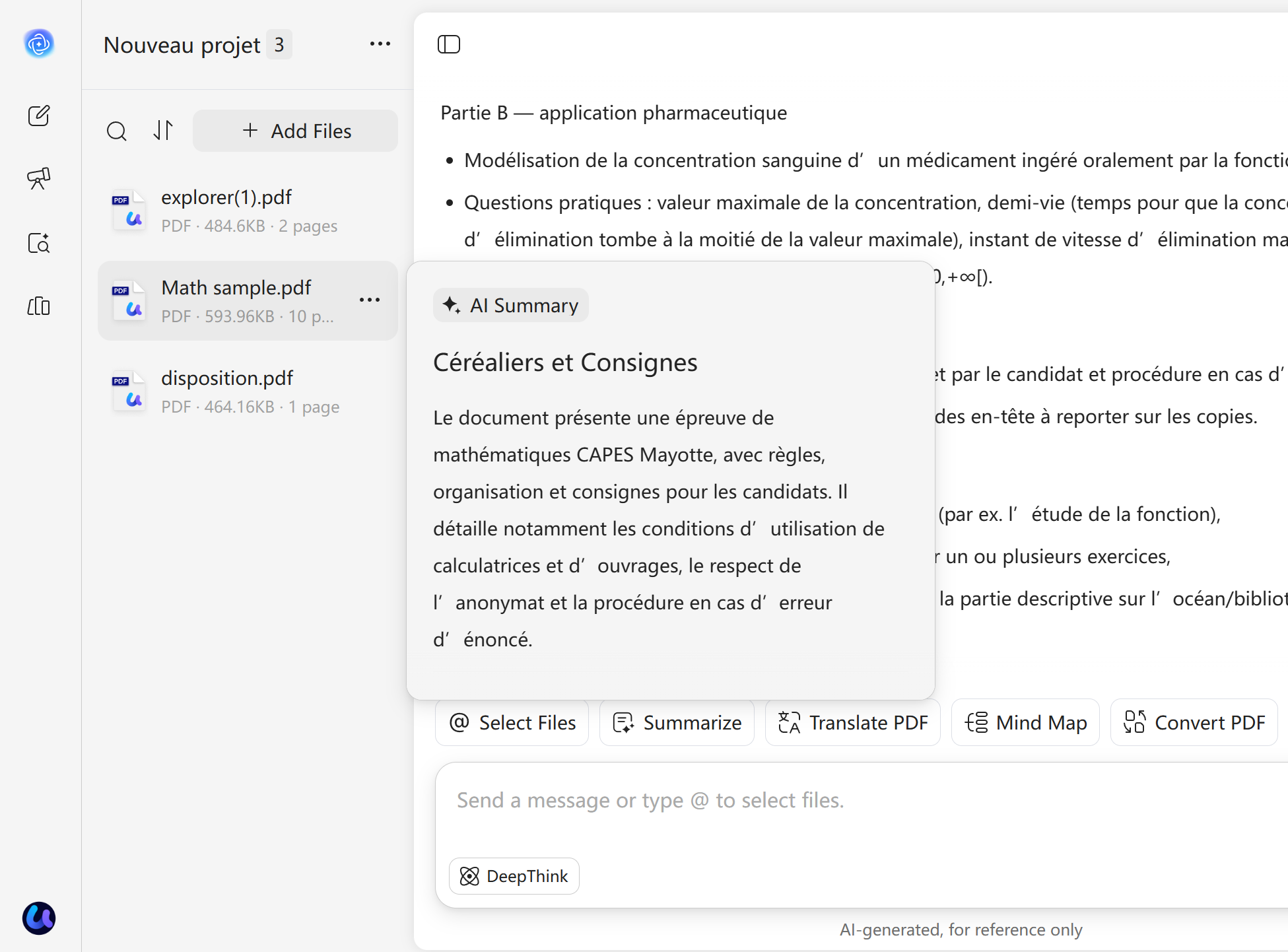Screen dimensions: 1288x952
Task: Choose Translate PDF action
Action: tap(853, 723)
